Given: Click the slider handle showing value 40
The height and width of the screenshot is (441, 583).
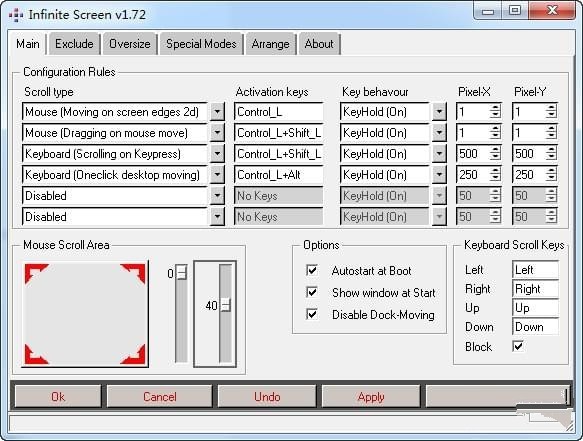Looking at the screenshot, I should point(226,305).
